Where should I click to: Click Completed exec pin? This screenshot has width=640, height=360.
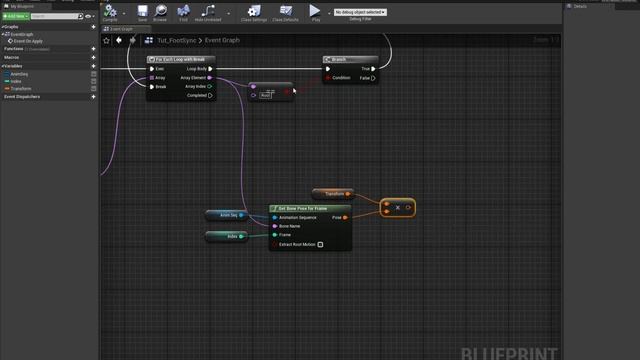(210, 96)
